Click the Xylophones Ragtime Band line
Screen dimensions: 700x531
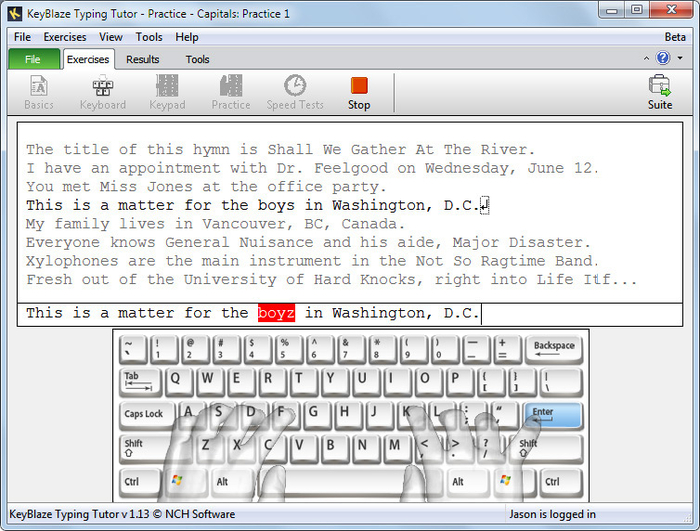[312, 261]
